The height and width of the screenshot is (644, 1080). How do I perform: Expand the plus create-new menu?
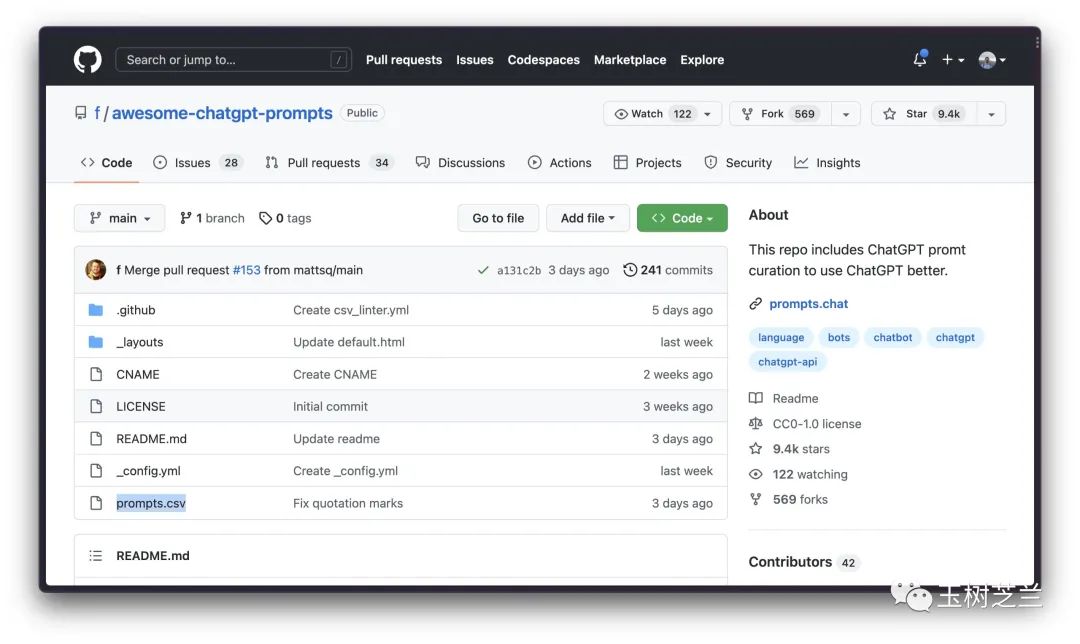coord(953,60)
